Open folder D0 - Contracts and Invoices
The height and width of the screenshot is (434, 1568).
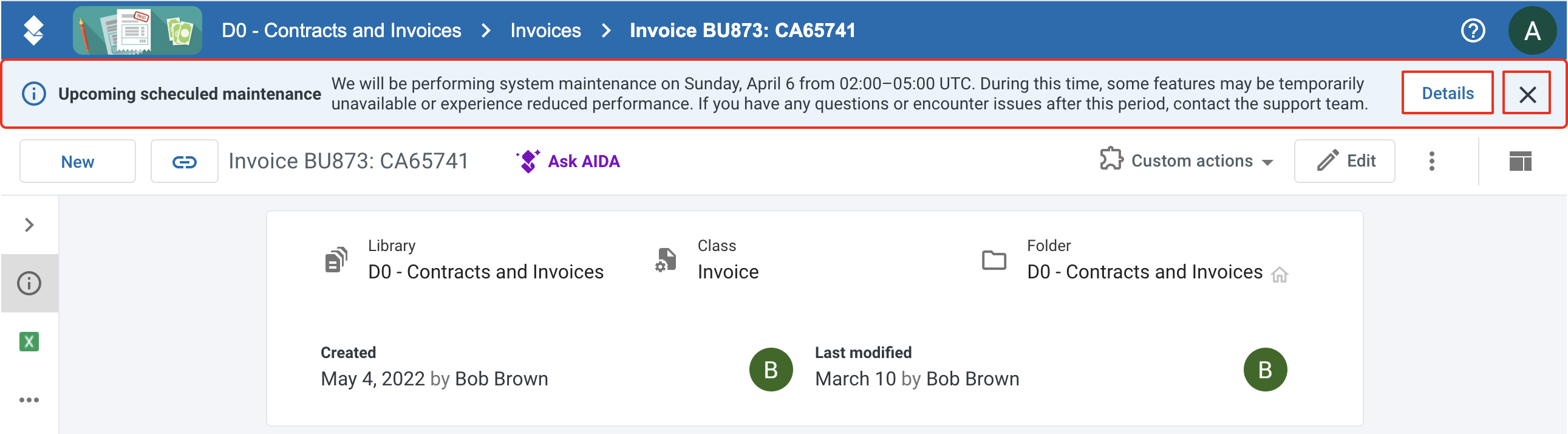(1144, 272)
